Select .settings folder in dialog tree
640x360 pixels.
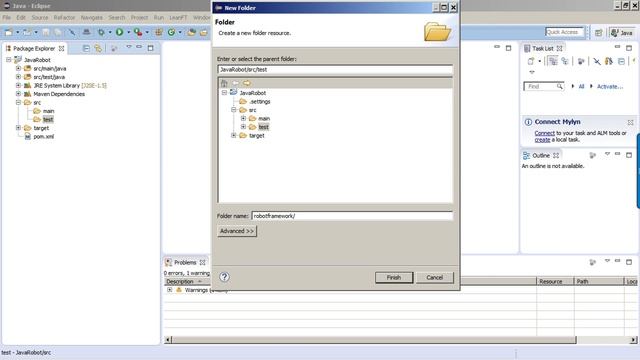click(260, 101)
